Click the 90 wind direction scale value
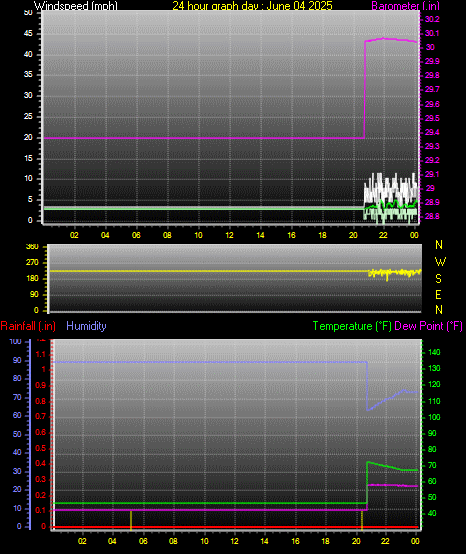466x554 pixels. [34, 295]
